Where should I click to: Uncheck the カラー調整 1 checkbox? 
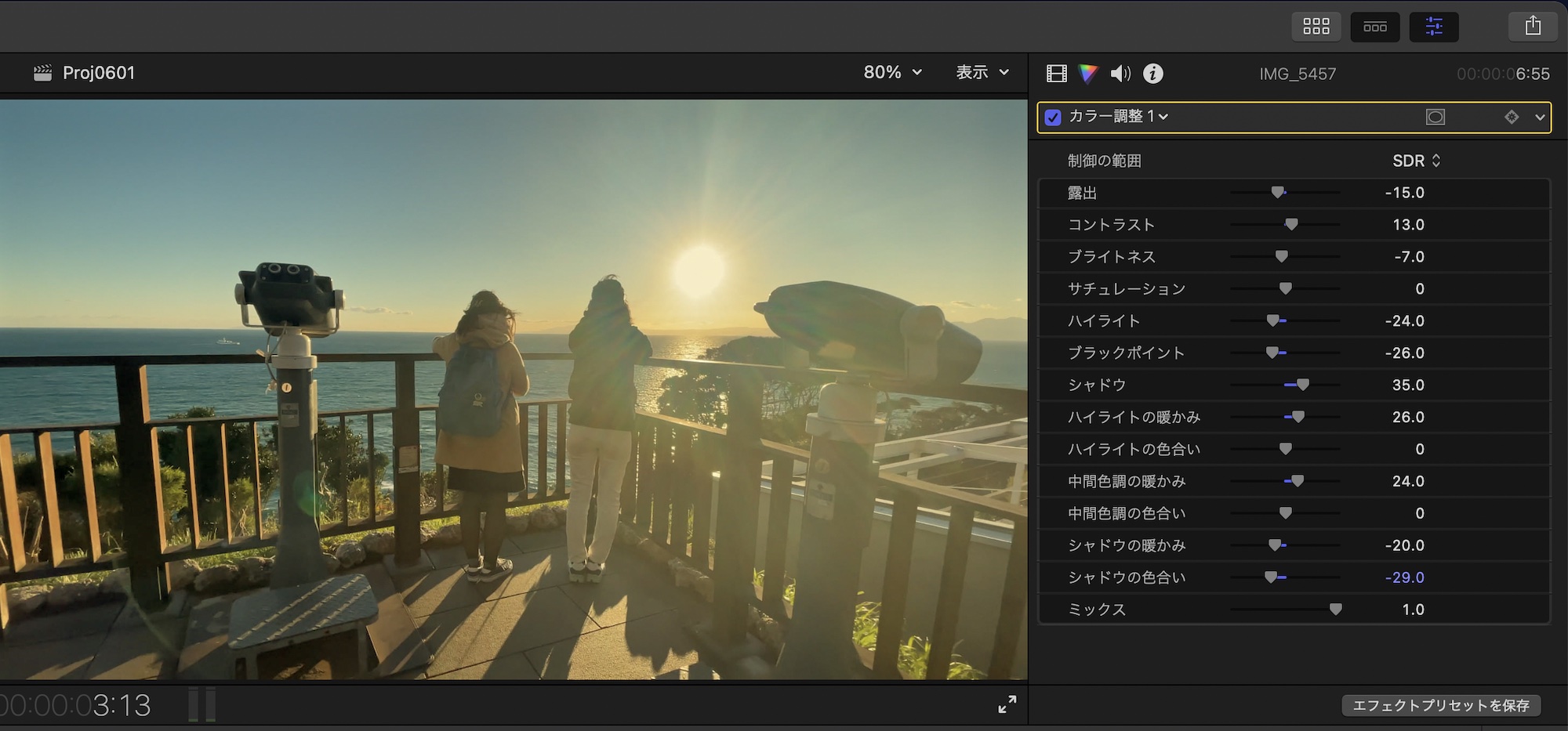[1053, 118]
